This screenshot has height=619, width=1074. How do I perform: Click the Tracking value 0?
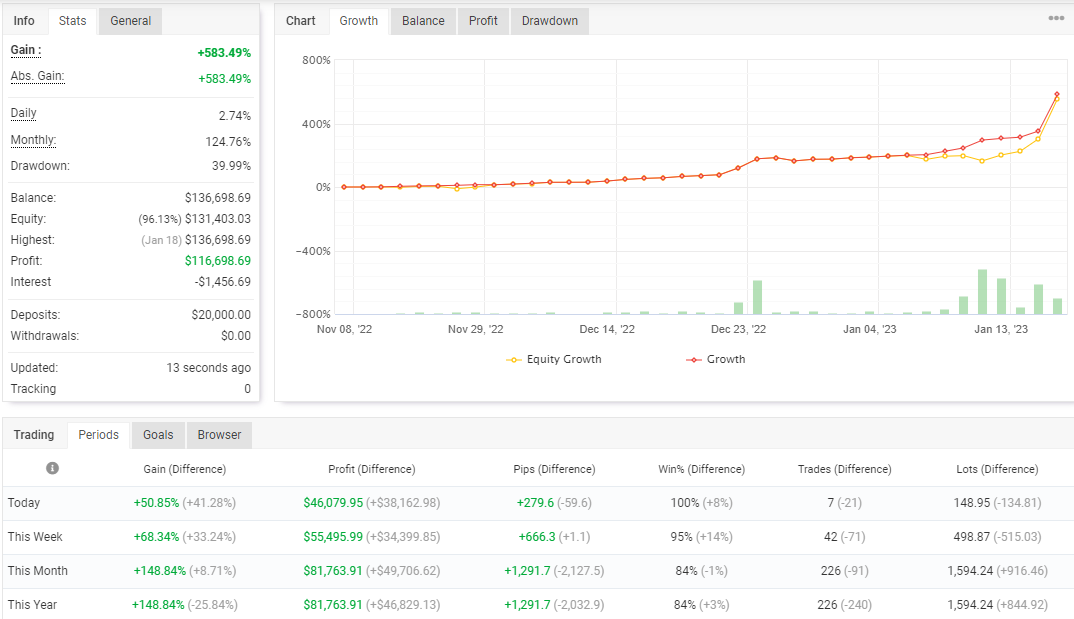(247, 389)
